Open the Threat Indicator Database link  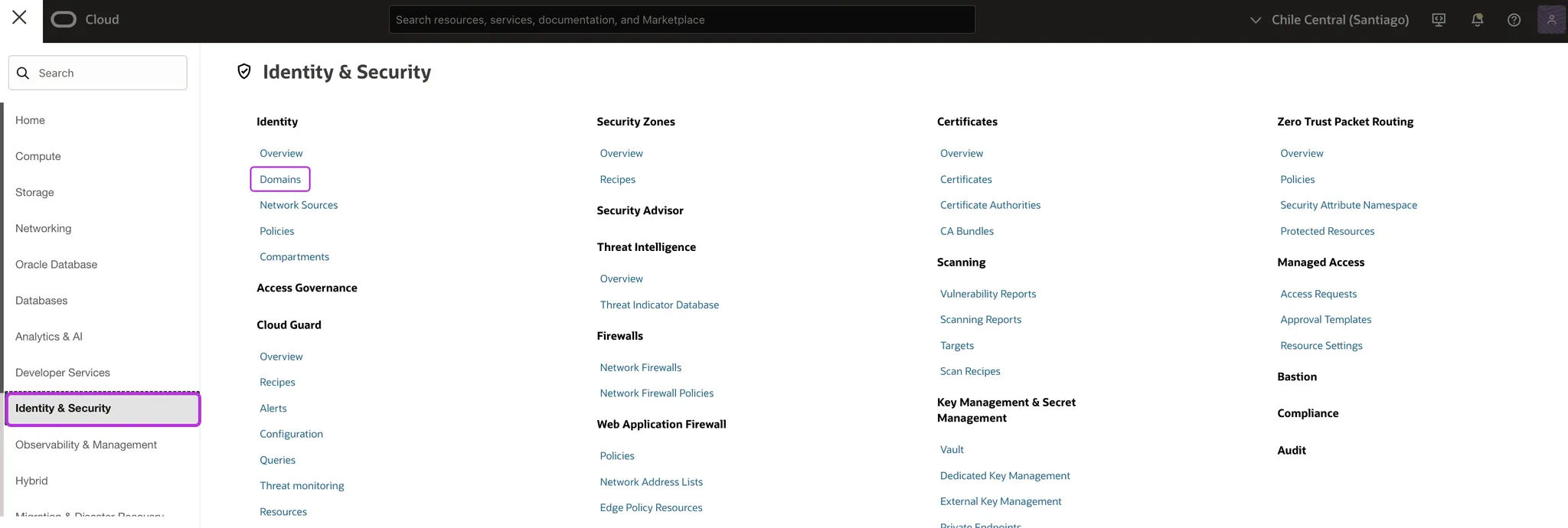[659, 305]
